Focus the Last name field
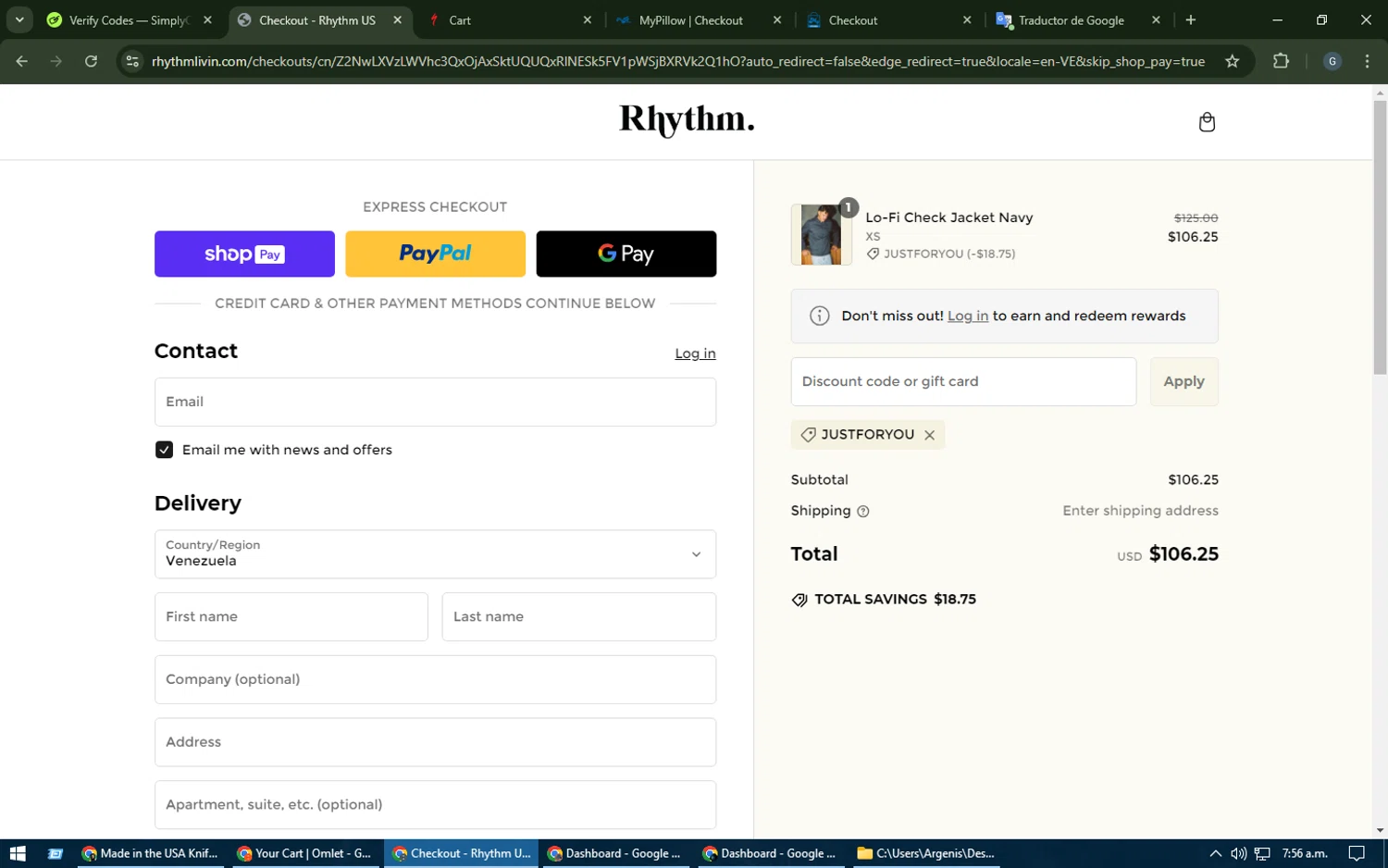The image size is (1388, 868). (578, 616)
